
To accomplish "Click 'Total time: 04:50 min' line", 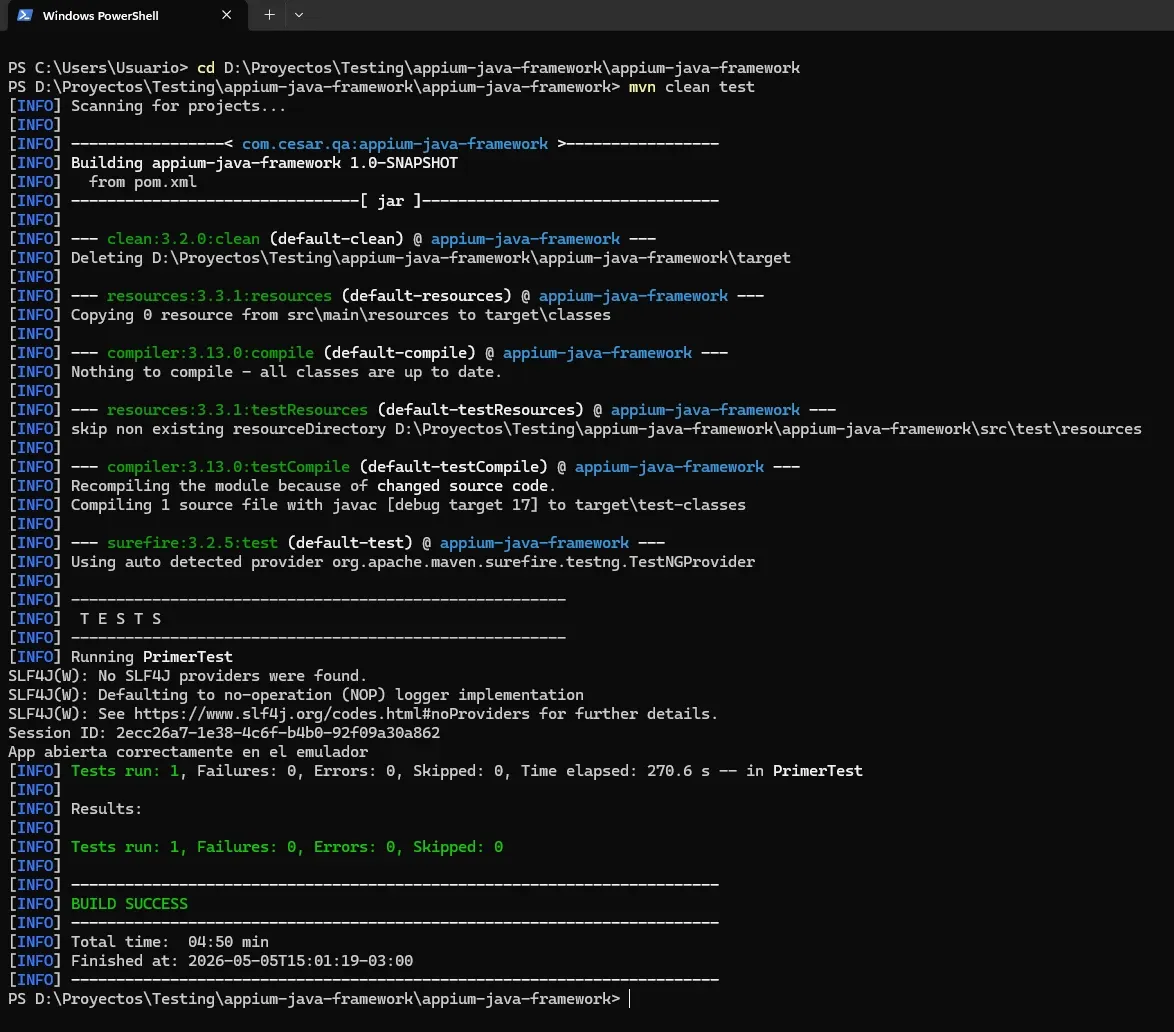I will (x=169, y=942).
